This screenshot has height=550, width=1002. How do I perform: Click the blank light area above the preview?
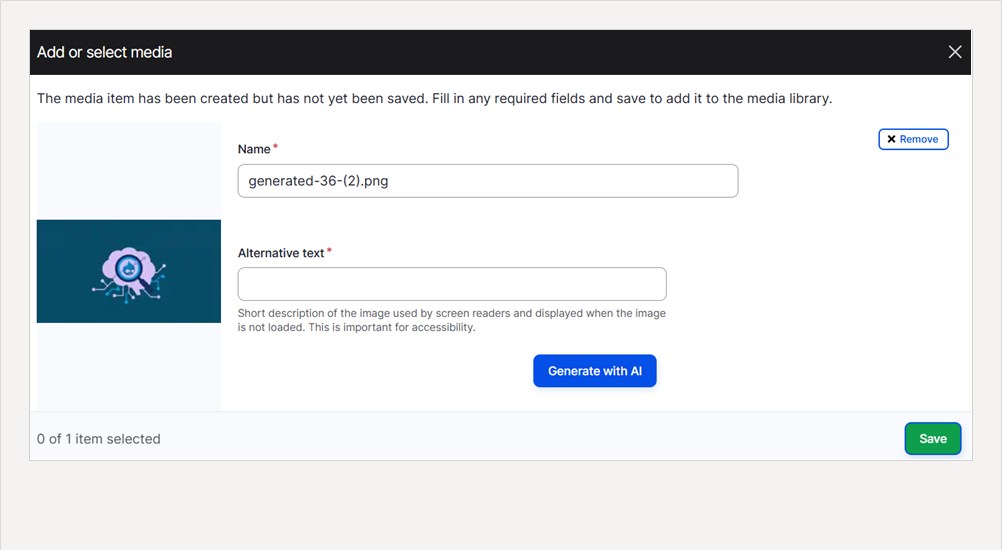click(x=129, y=171)
